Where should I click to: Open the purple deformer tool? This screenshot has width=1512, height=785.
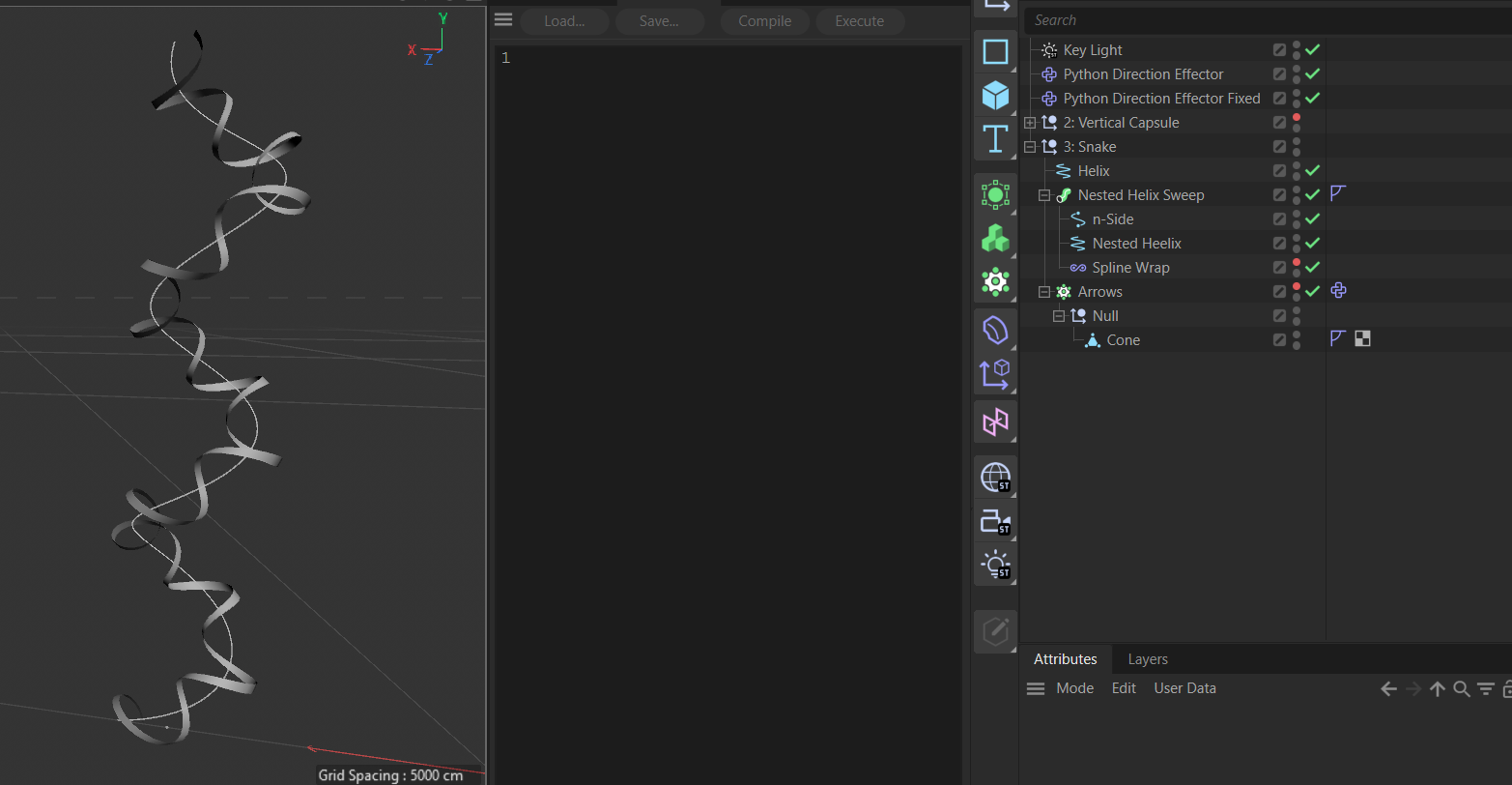tap(995, 330)
